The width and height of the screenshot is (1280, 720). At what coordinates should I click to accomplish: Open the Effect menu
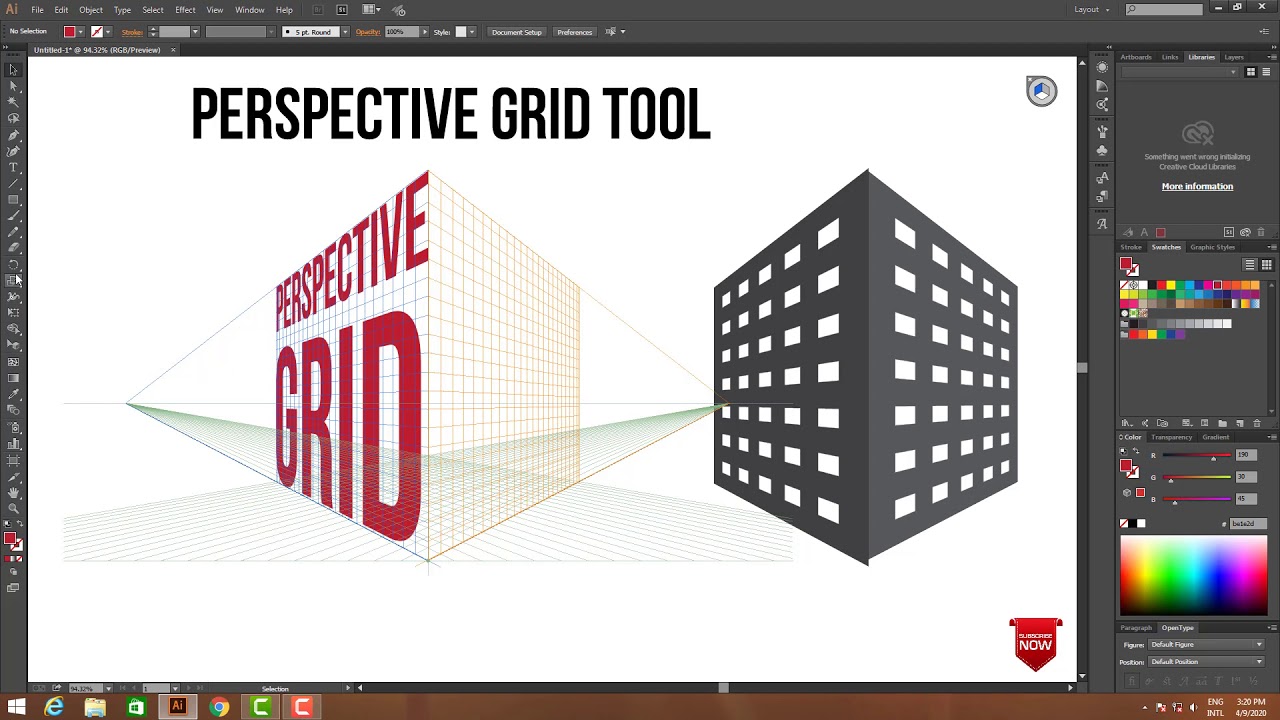(x=185, y=10)
